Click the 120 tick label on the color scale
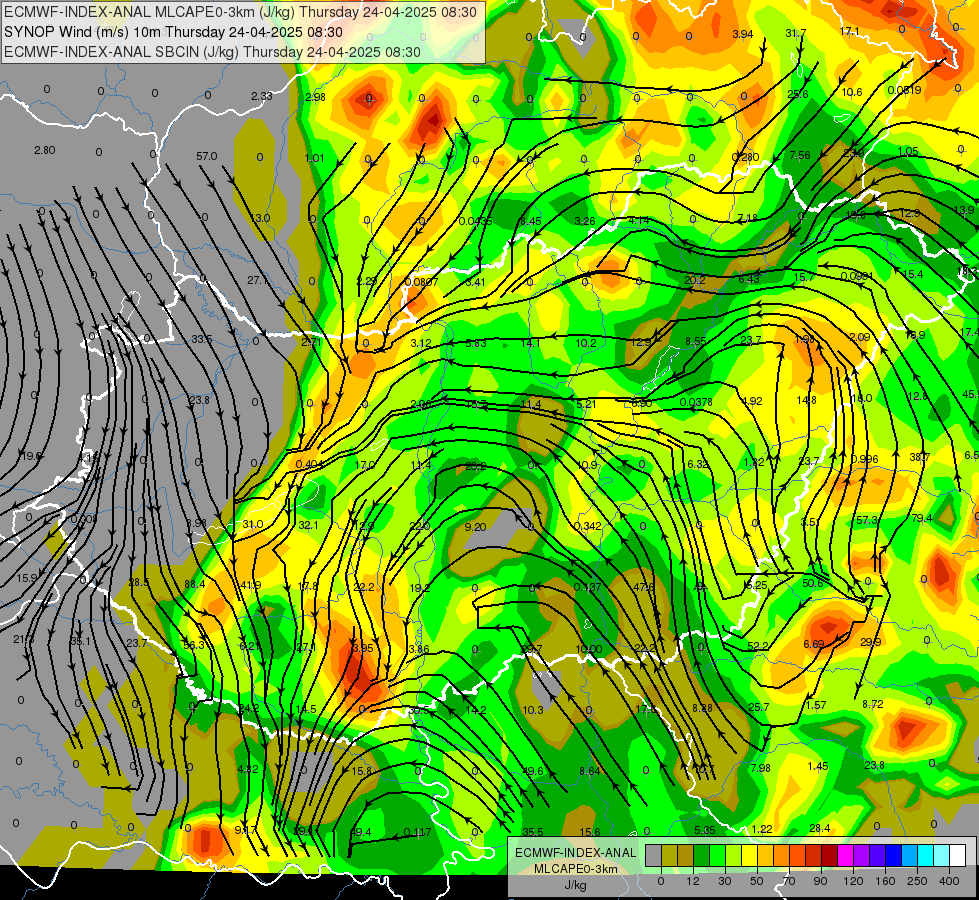Screen dimensions: 979x900 (854, 881)
